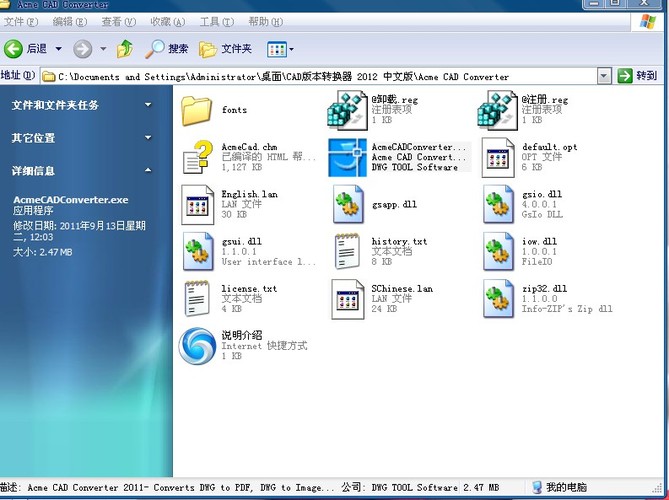
Task: Select the history.txt document icon
Action: click(x=347, y=251)
